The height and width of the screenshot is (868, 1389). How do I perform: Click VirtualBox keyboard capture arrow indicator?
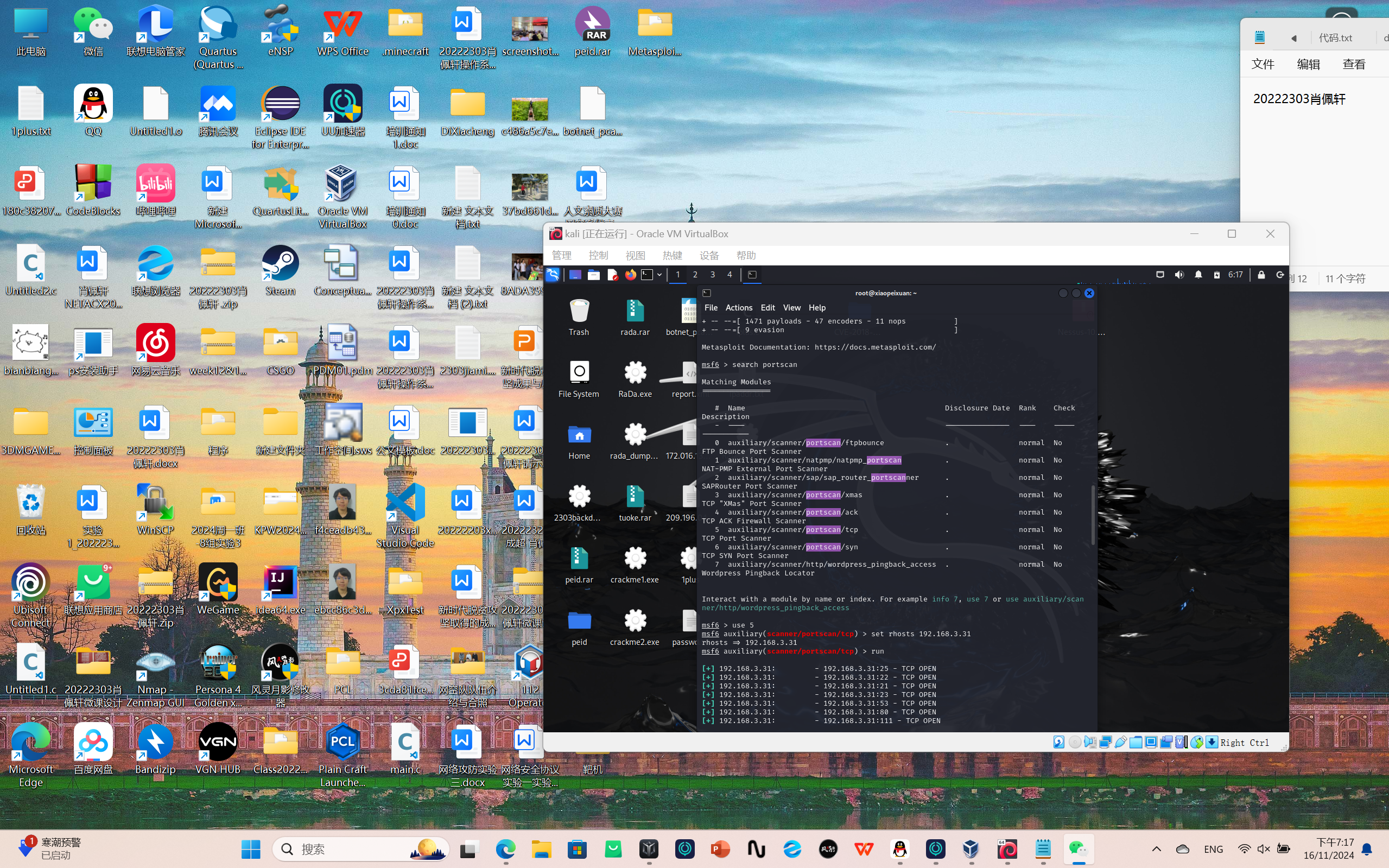click(x=1211, y=742)
